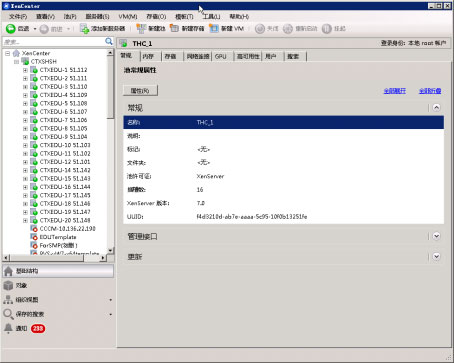454x363 pixels.
Task: Collapse the General section chevron
Action: pyautogui.click(x=436, y=108)
